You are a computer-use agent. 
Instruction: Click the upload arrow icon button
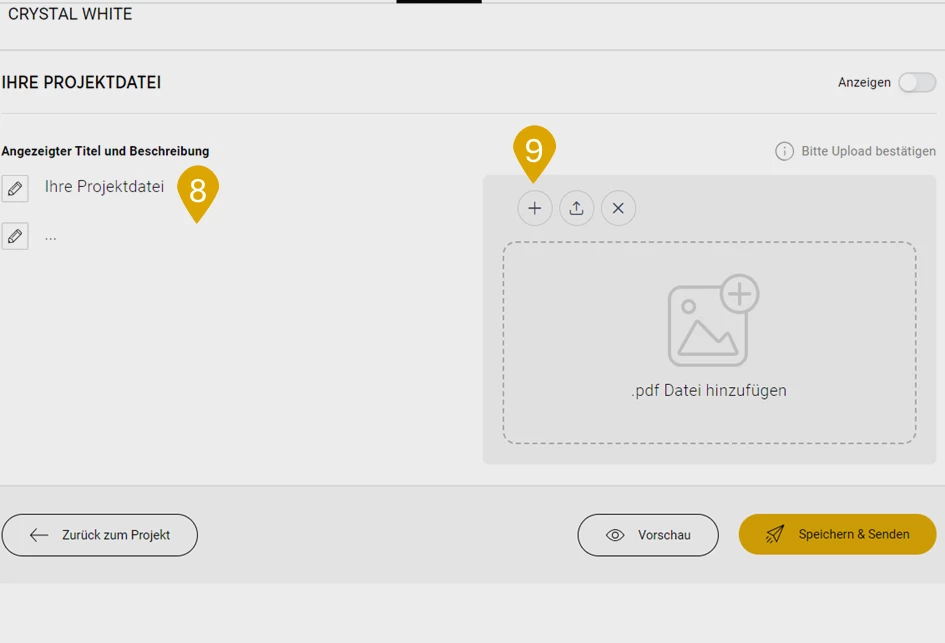(x=577, y=208)
